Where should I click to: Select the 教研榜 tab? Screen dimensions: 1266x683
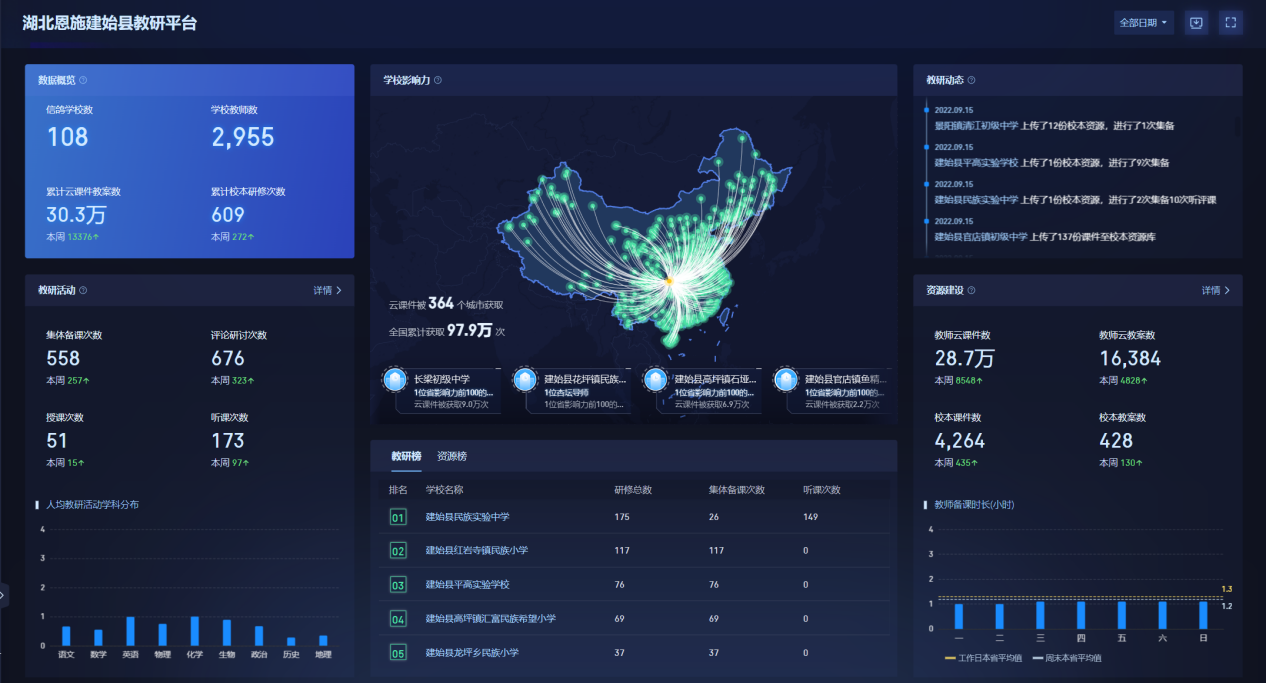406,456
